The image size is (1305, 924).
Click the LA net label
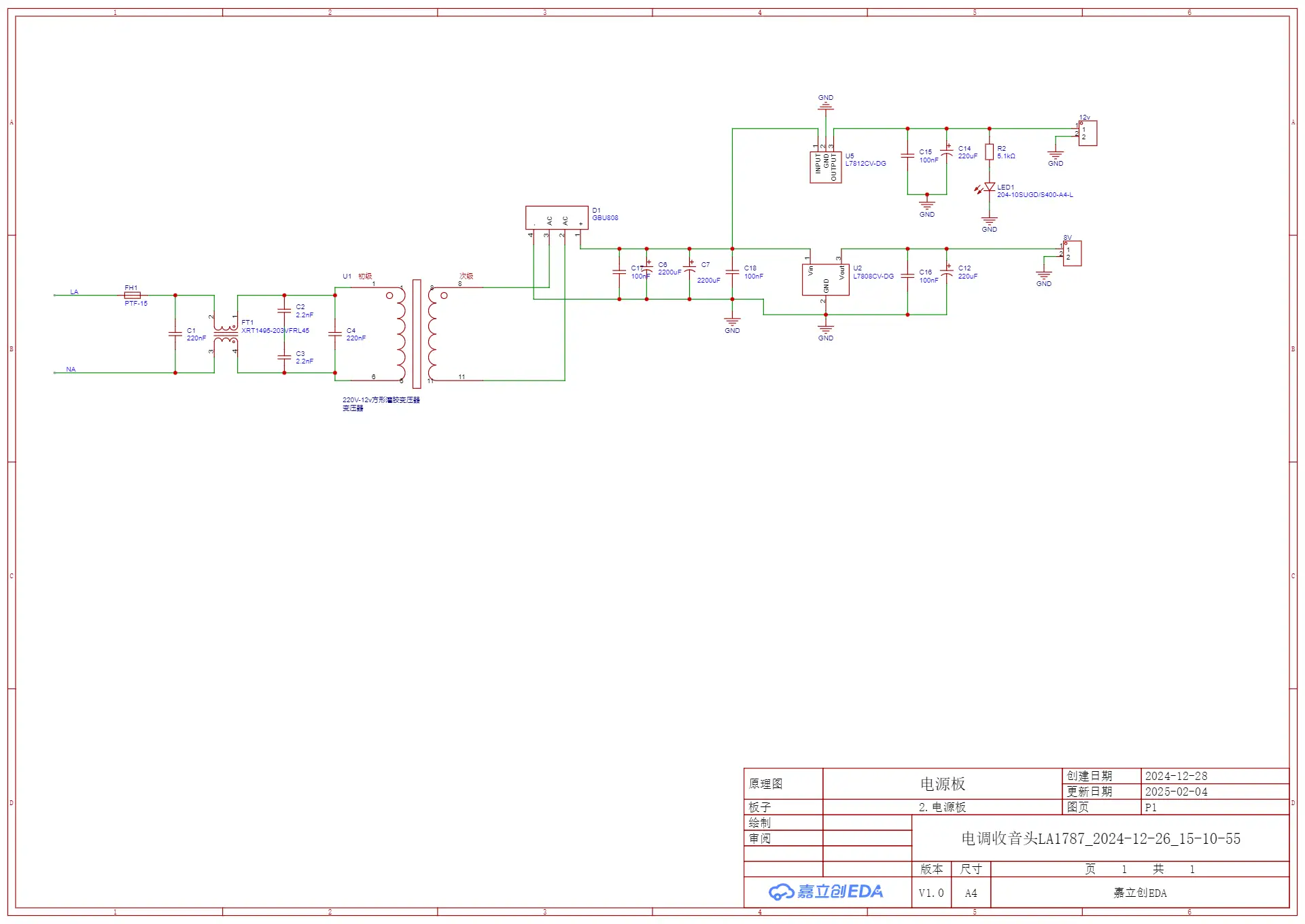pyautogui.click(x=74, y=292)
